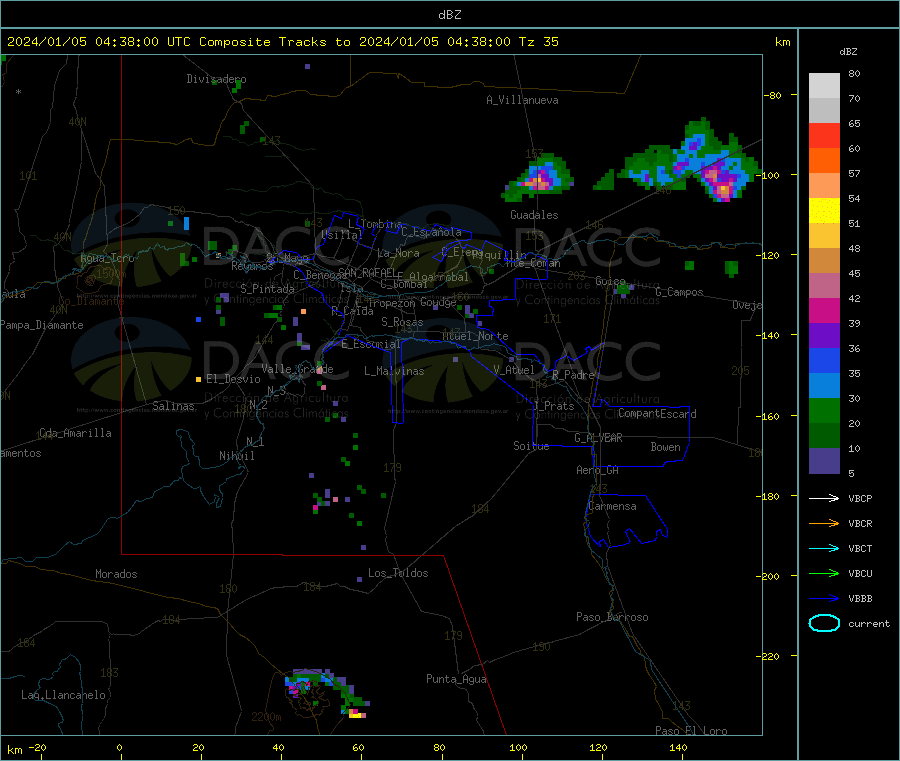Image resolution: width=900 pixels, height=761 pixels.
Task: Click the Morados label
Action: [x=116, y=574]
